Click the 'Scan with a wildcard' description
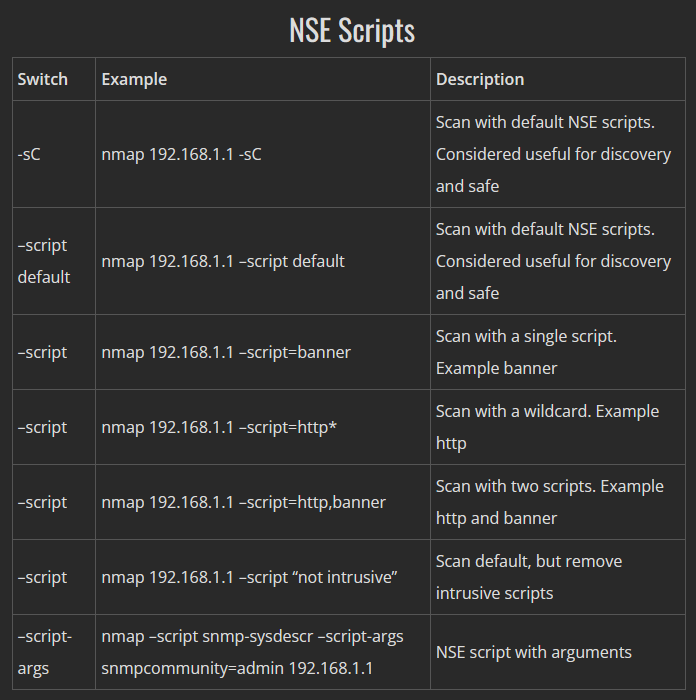The height and width of the screenshot is (700, 696). (547, 427)
